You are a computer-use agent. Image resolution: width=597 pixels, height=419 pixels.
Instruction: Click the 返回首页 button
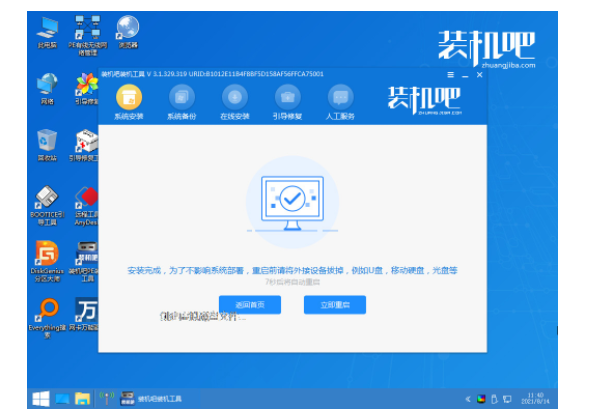(x=250, y=305)
